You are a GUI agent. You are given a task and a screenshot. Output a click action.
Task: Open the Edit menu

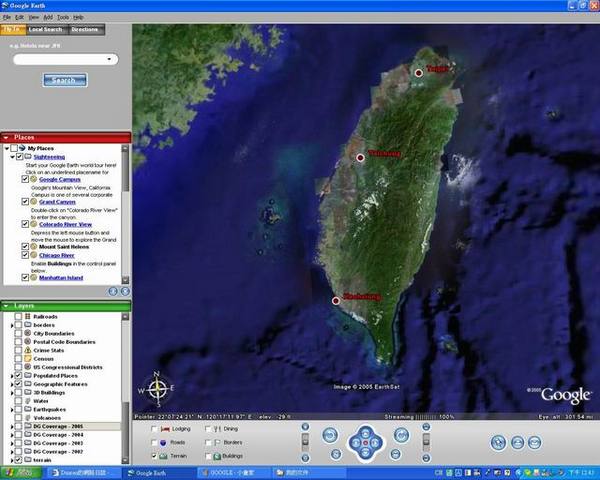(20, 17)
